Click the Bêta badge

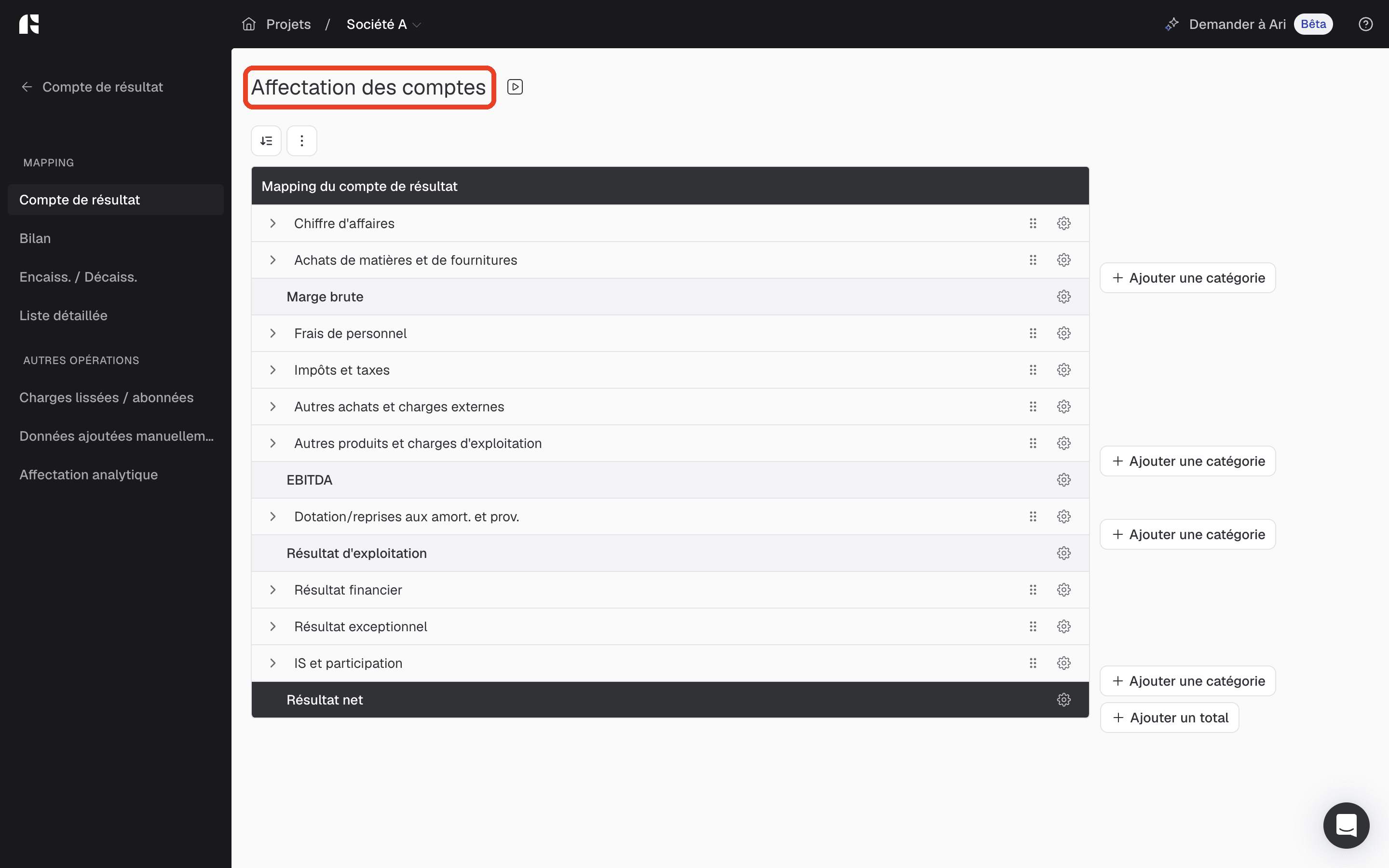[1313, 24]
